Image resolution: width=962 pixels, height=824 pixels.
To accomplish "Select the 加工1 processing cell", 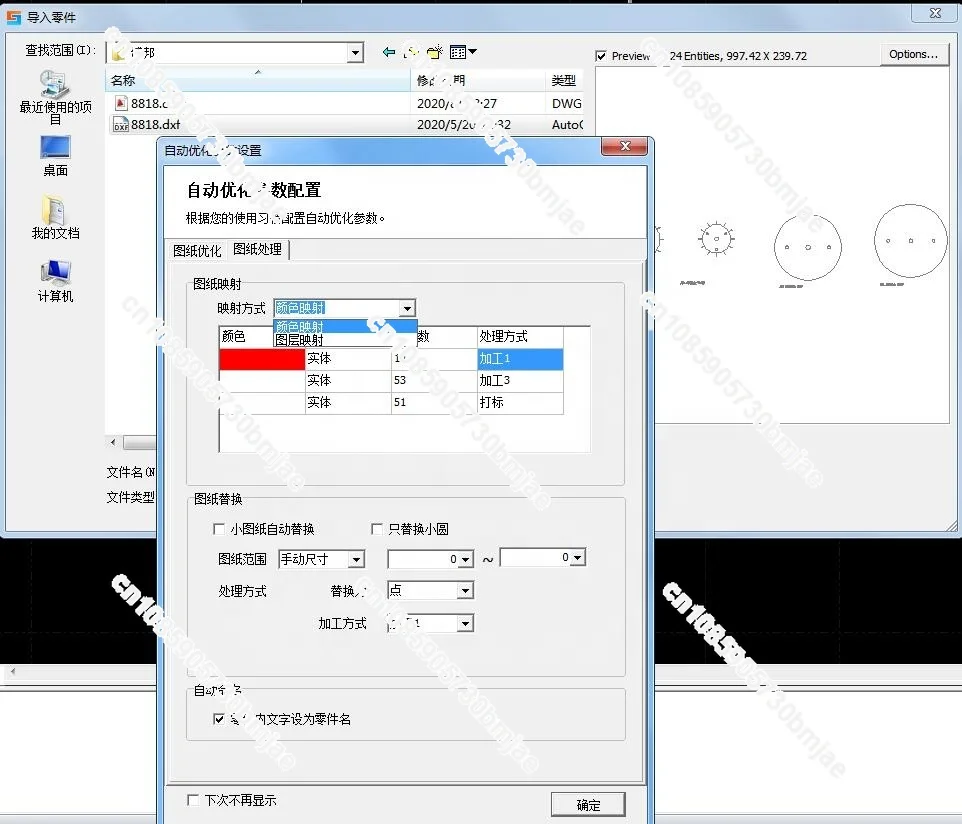I will pos(520,359).
